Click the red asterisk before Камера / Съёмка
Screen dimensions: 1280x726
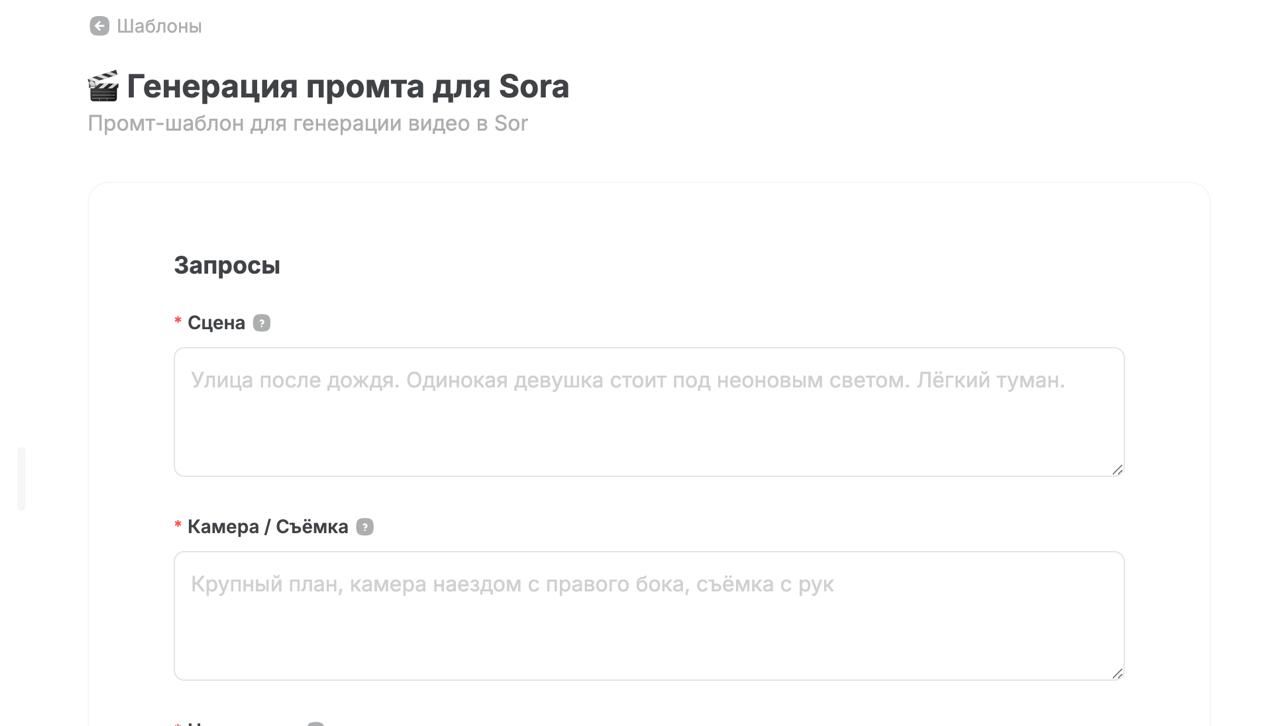point(178,527)
